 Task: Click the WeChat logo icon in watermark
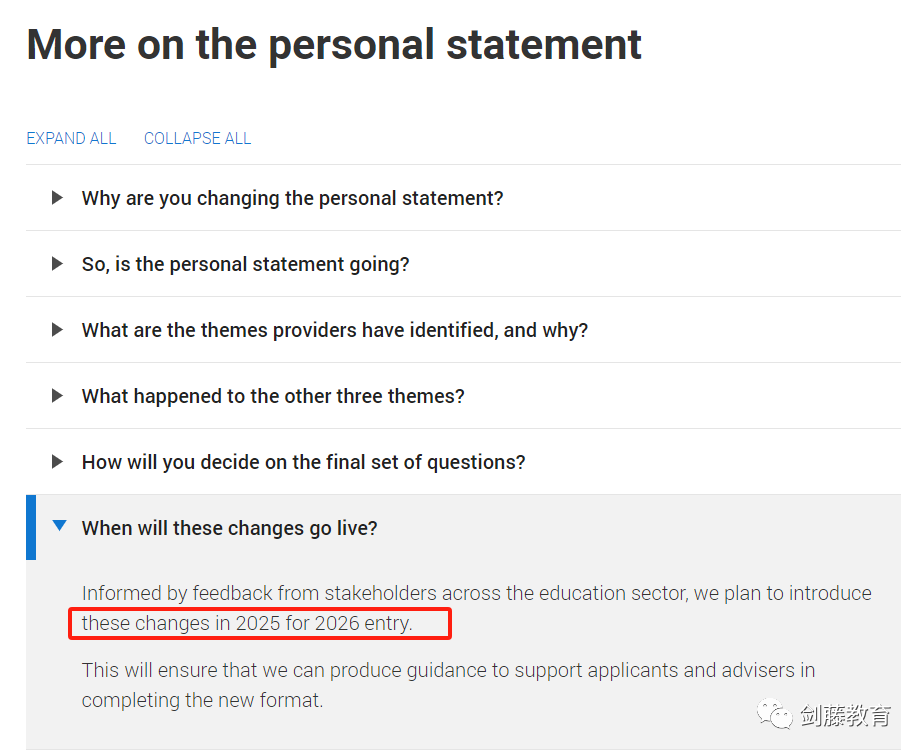(x=774, y=714)
